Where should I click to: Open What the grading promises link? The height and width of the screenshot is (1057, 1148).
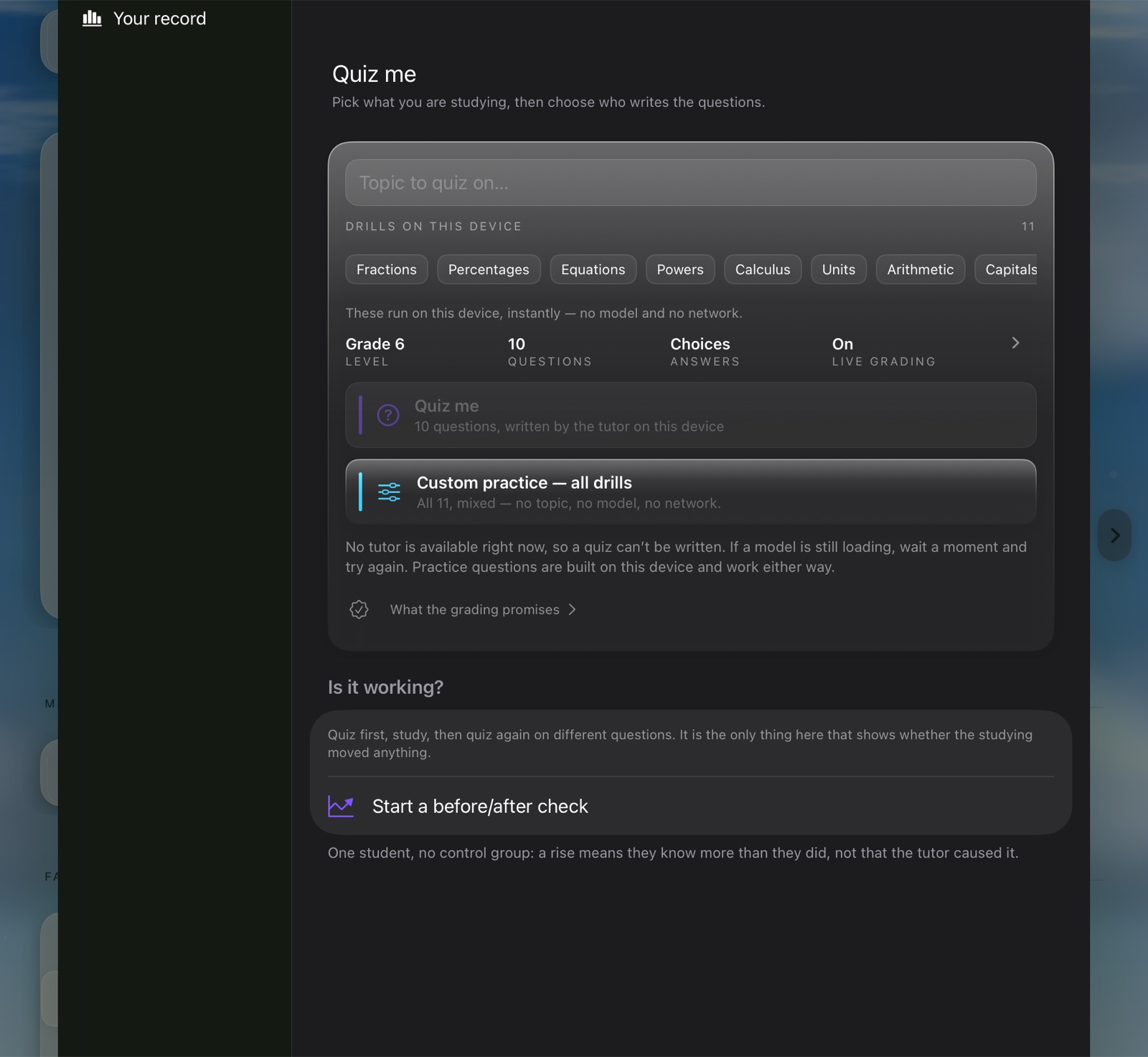point(483,609)
